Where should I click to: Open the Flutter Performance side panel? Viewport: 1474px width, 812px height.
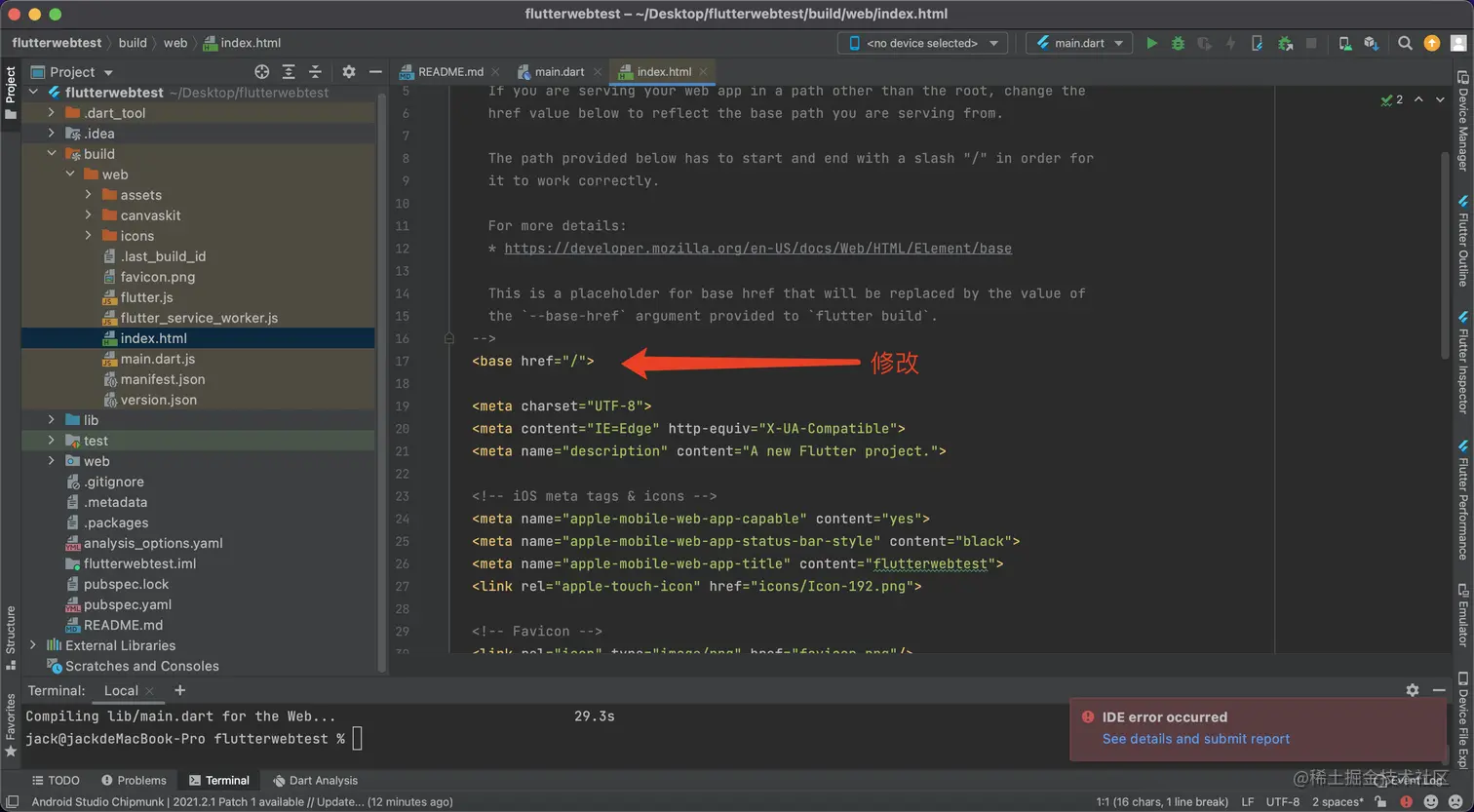click(x=1462, y=500)
